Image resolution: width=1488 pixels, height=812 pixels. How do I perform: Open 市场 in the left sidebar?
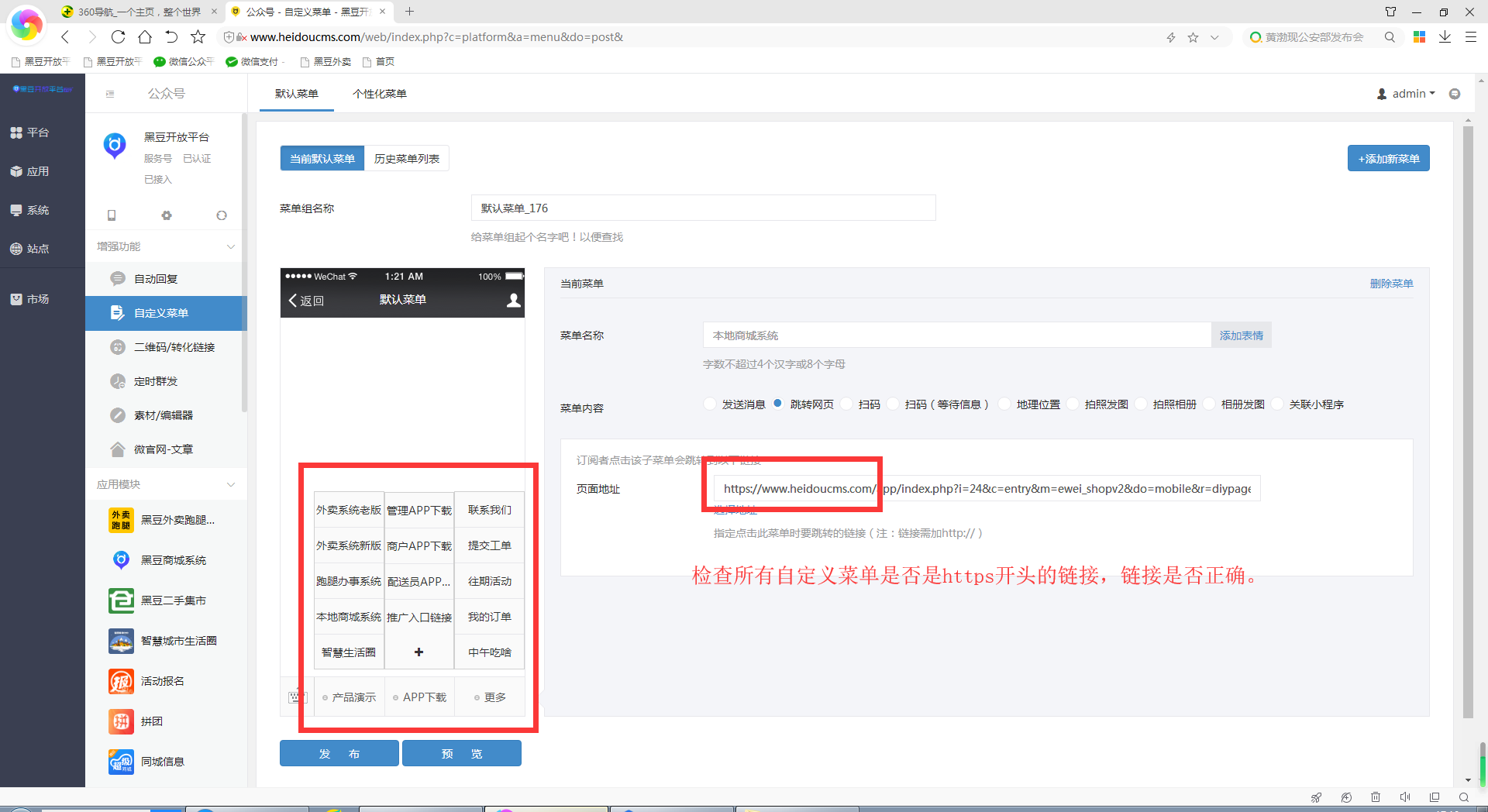(30, 299)
